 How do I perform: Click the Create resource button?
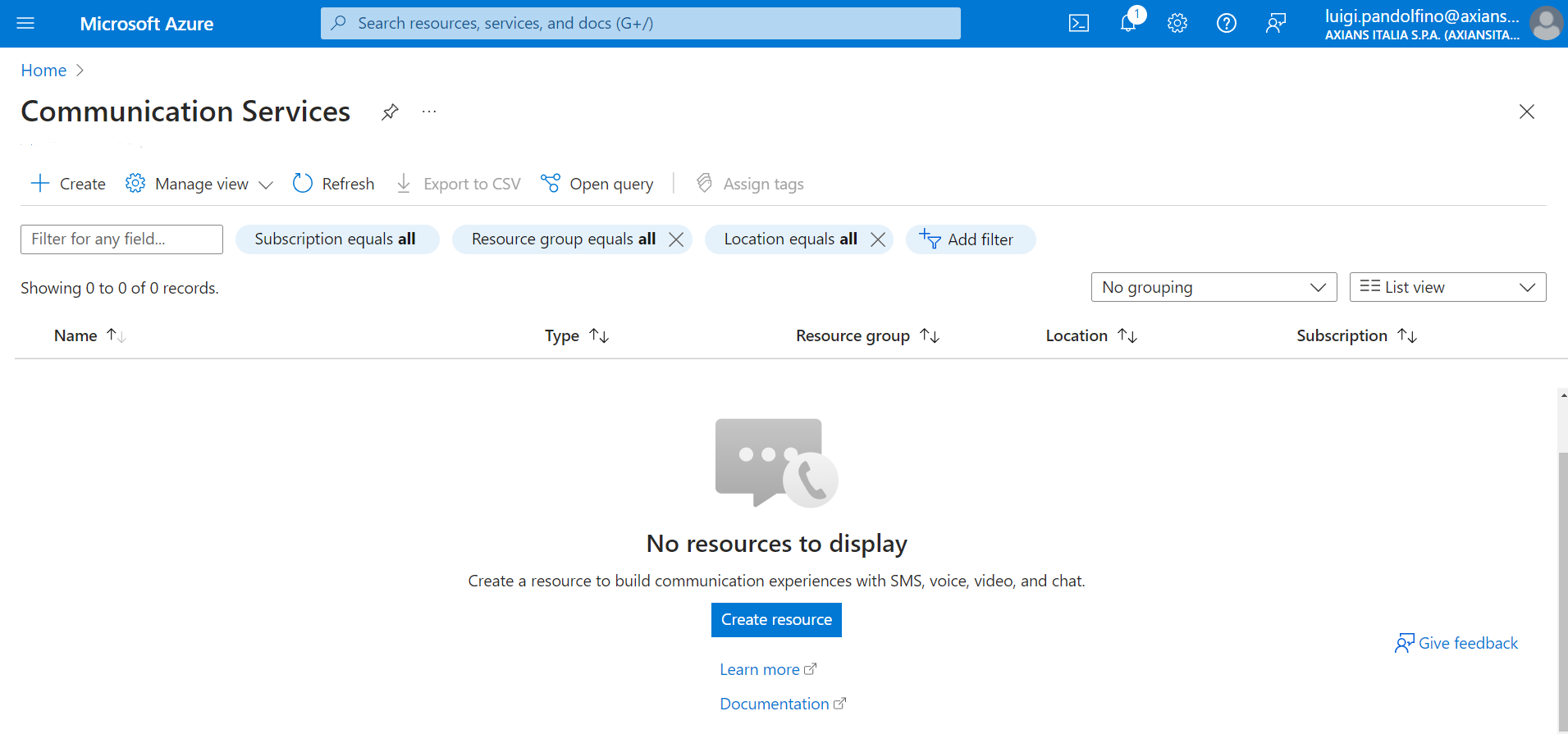(776, 620)
